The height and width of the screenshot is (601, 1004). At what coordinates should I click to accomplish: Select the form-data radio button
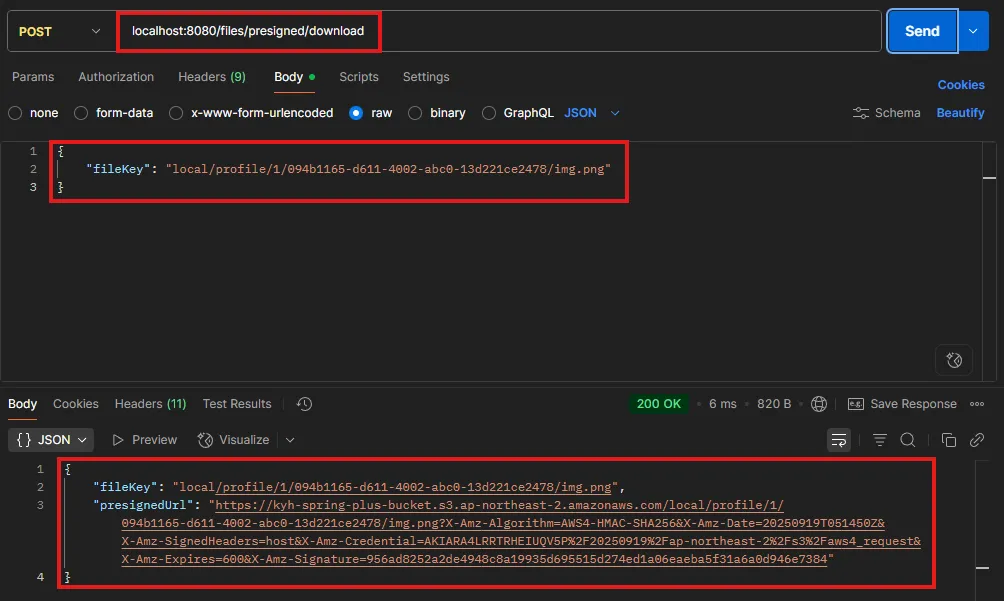(x=81, y=113)
